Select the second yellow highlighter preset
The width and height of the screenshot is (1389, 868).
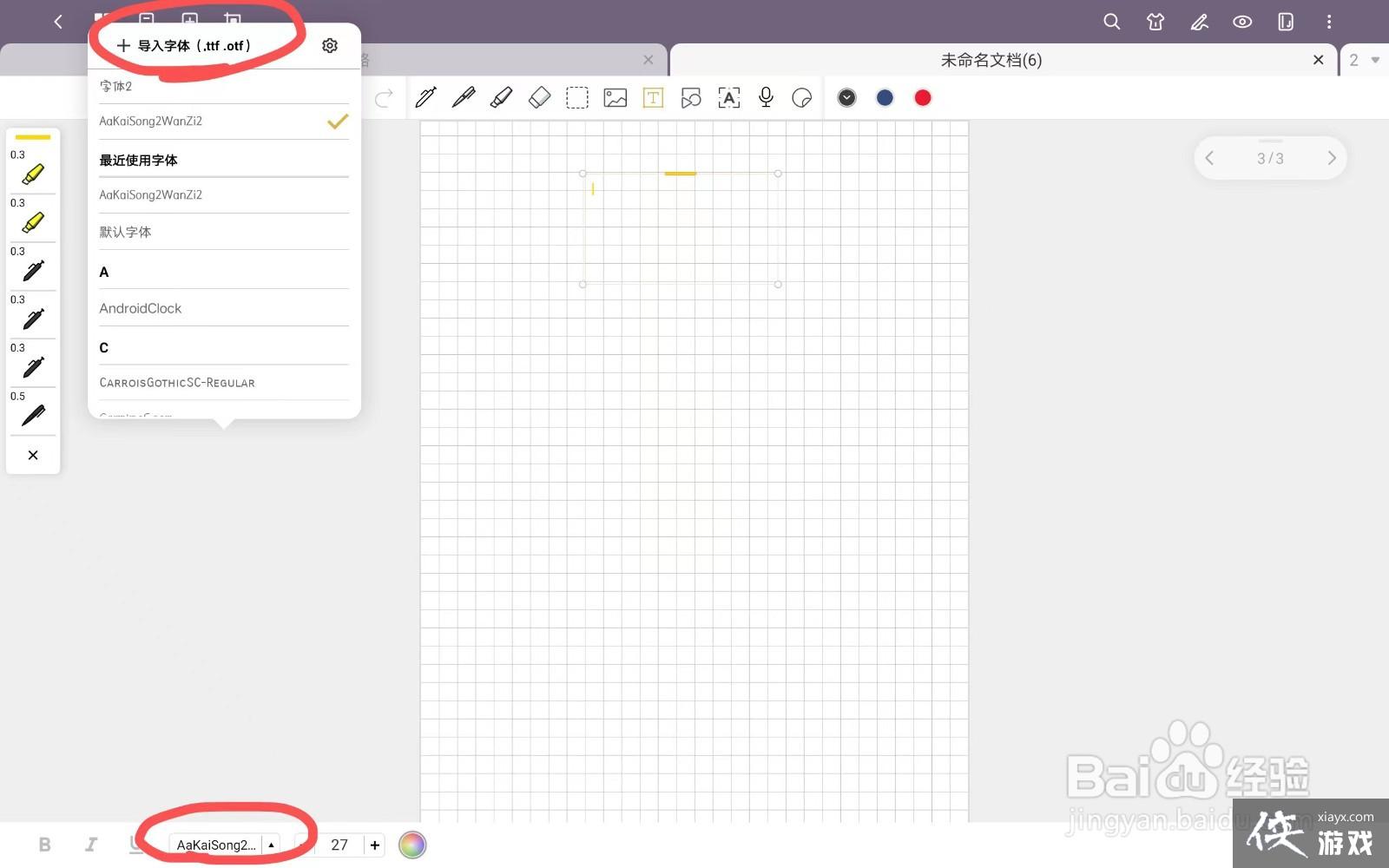tap(33, 217)
